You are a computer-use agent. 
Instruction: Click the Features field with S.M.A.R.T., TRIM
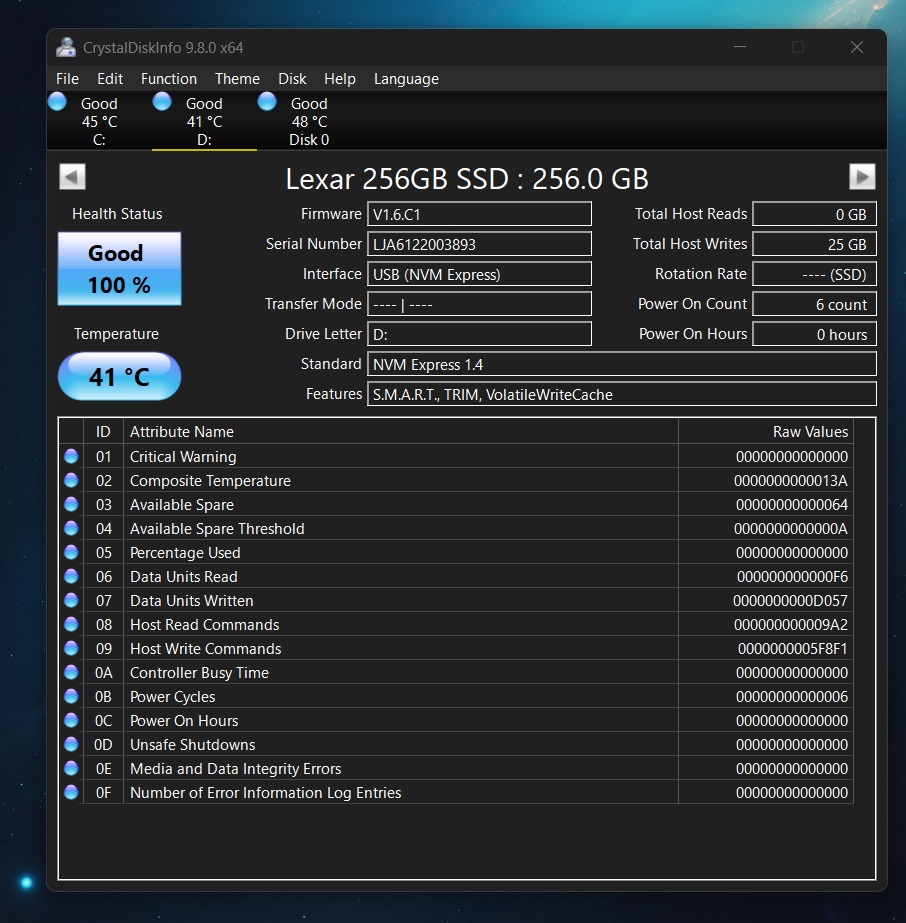tap(622, 394)
